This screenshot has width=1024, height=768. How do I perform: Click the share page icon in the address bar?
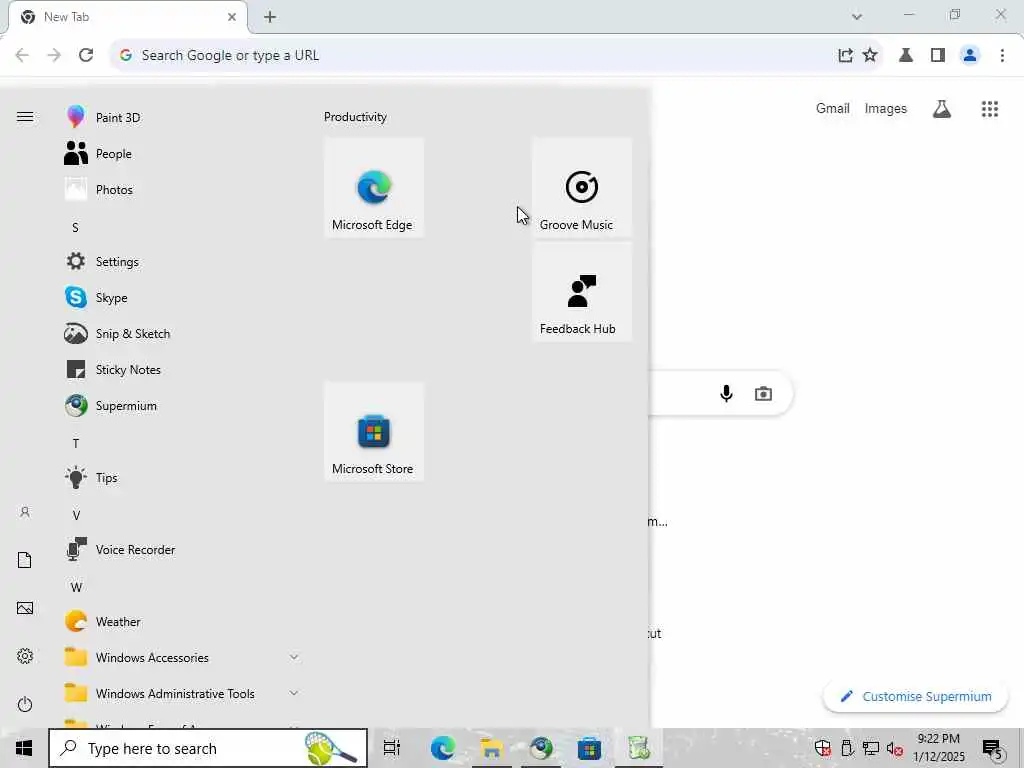[x=845, y=55]
